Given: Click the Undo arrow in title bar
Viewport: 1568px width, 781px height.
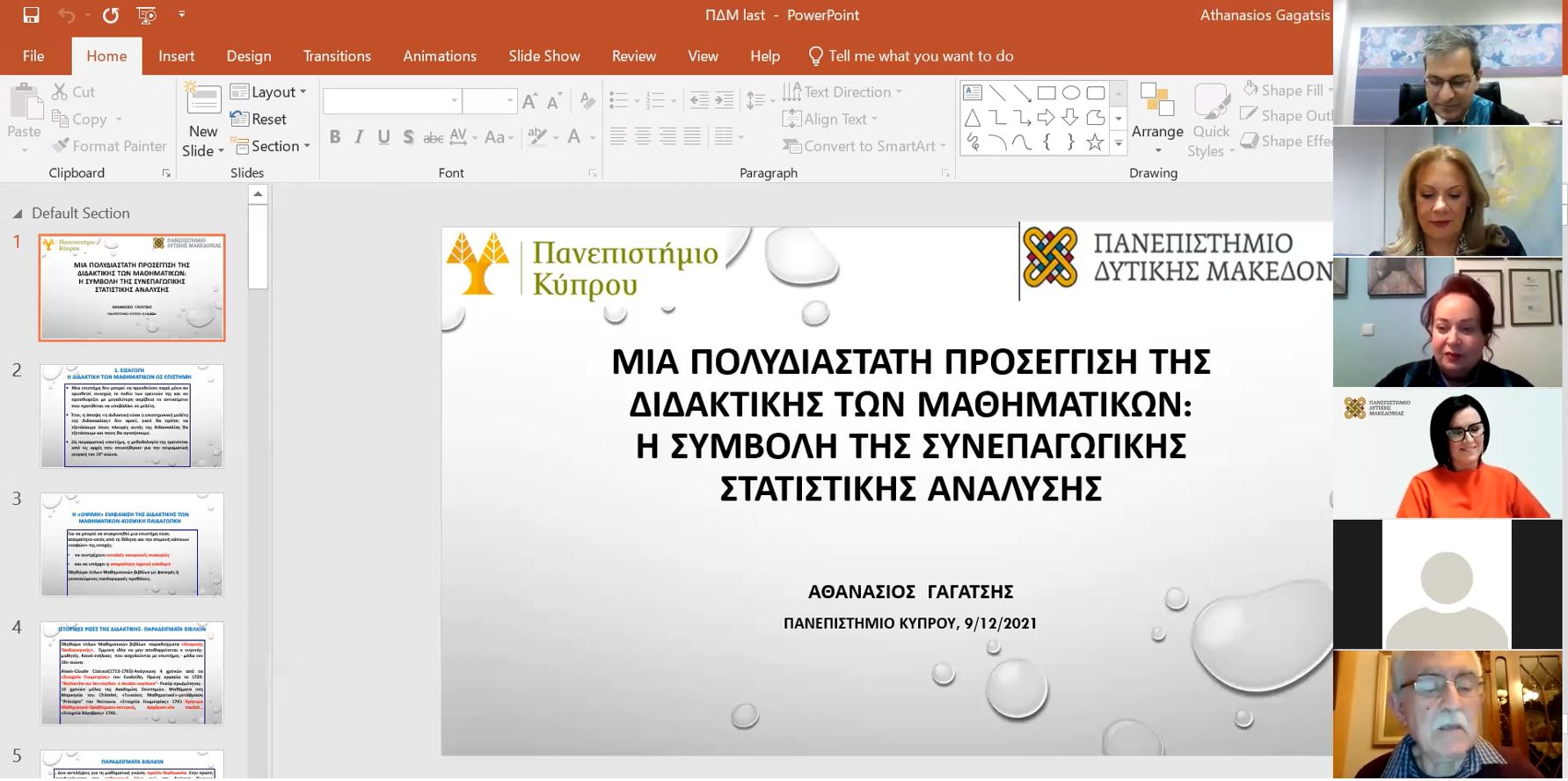Looking at the screenshot, I should coord(66,15).
